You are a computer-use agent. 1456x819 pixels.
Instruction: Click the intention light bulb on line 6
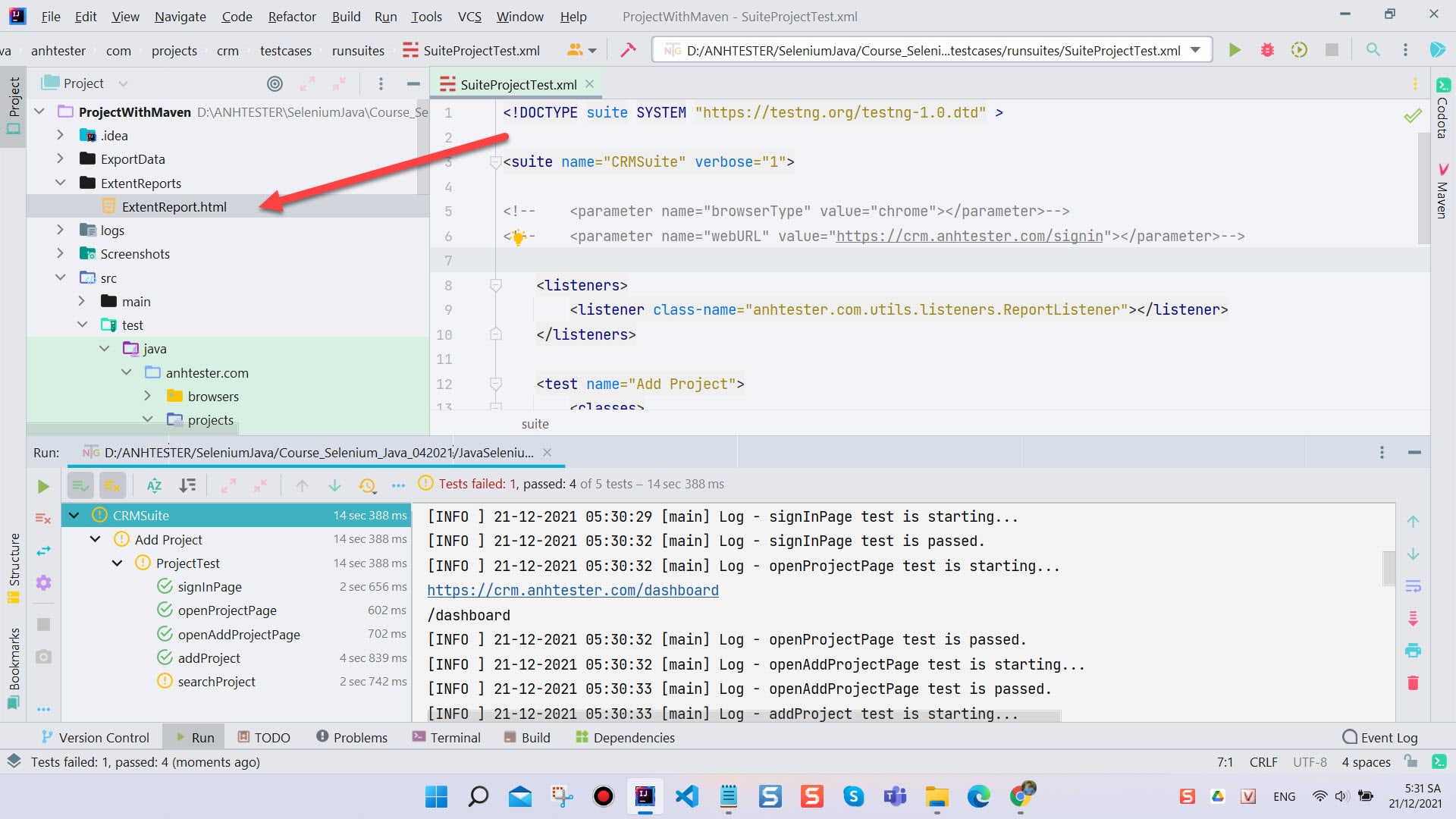pos(519,237)
